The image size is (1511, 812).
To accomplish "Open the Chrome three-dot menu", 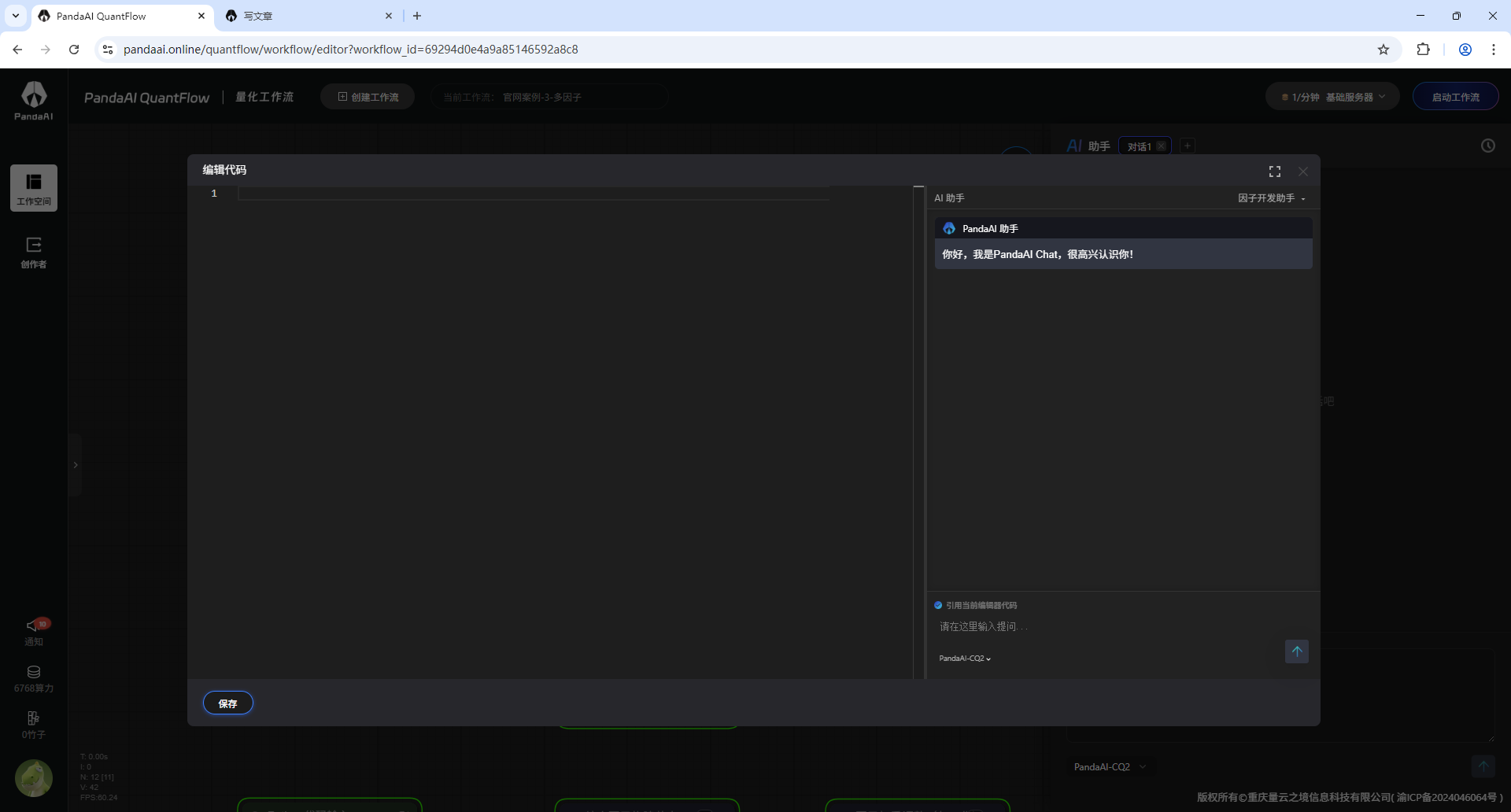I will coord(1494,50).
